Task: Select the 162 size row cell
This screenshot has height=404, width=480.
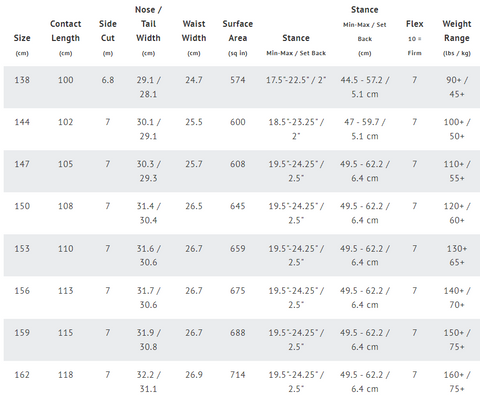Action: point(22,375)
